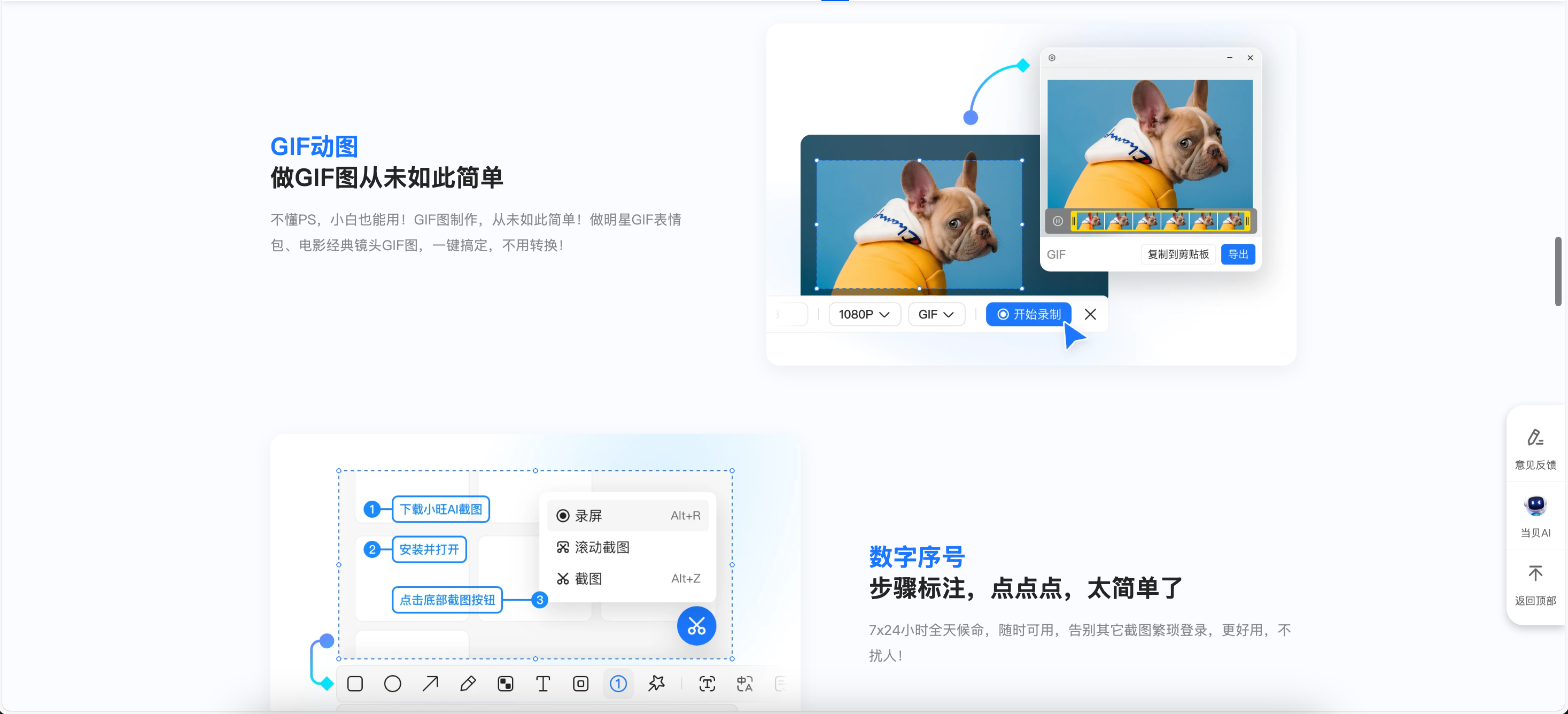The width and height of the screenshot is (1568, 714).
Task: Click the GIF动图 heading
Action: coord(314,146)
